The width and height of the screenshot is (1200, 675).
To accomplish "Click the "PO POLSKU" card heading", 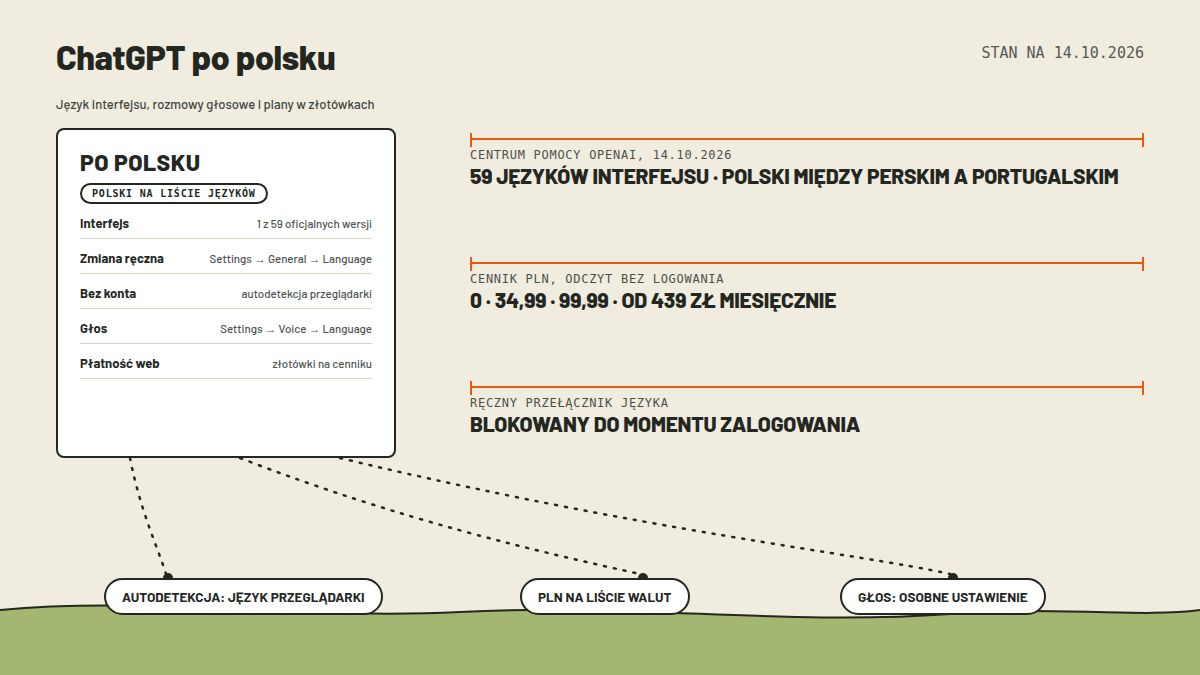I will tap(140, 163).
